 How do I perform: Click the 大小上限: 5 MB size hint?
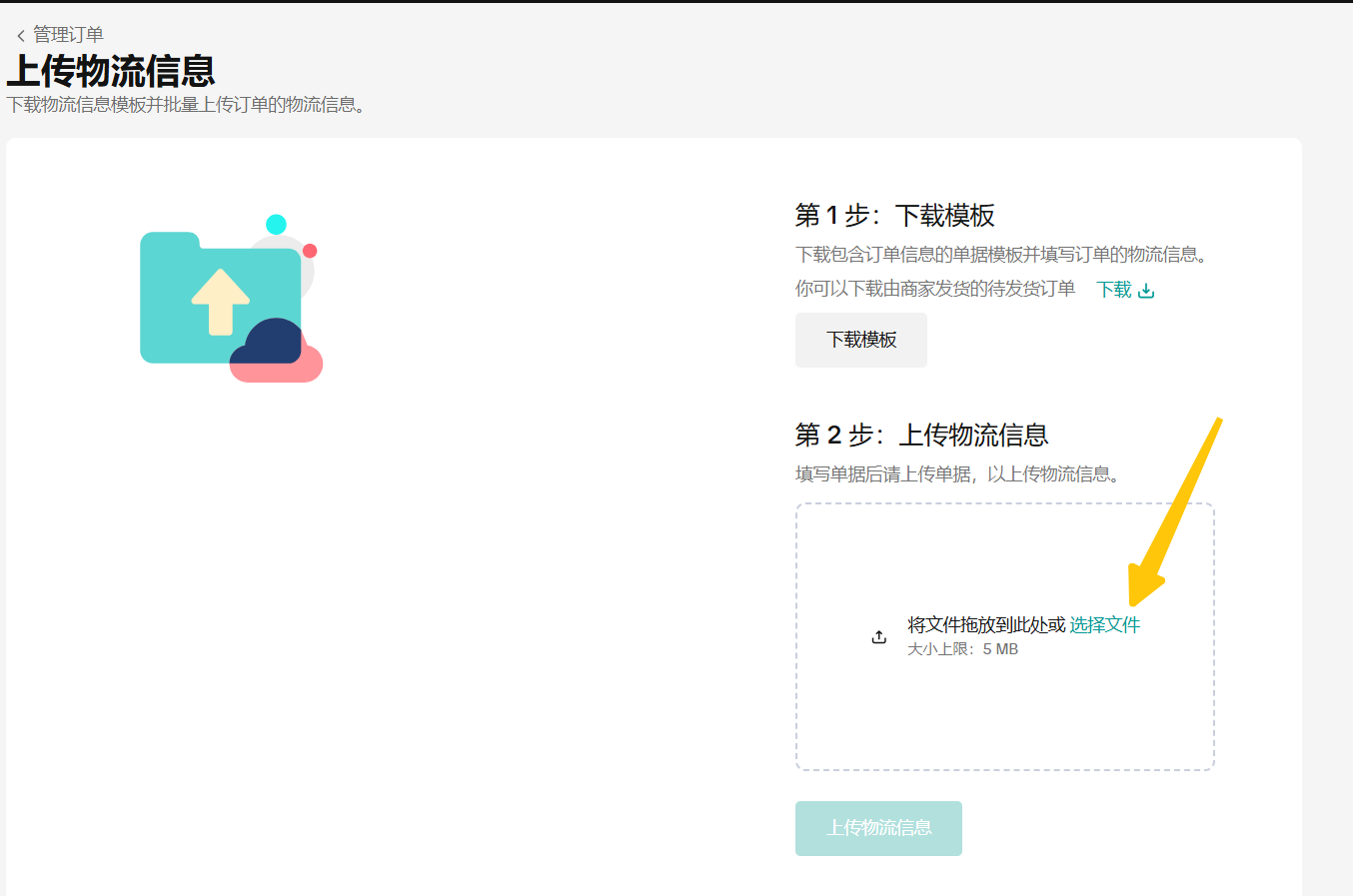(962, 649)
